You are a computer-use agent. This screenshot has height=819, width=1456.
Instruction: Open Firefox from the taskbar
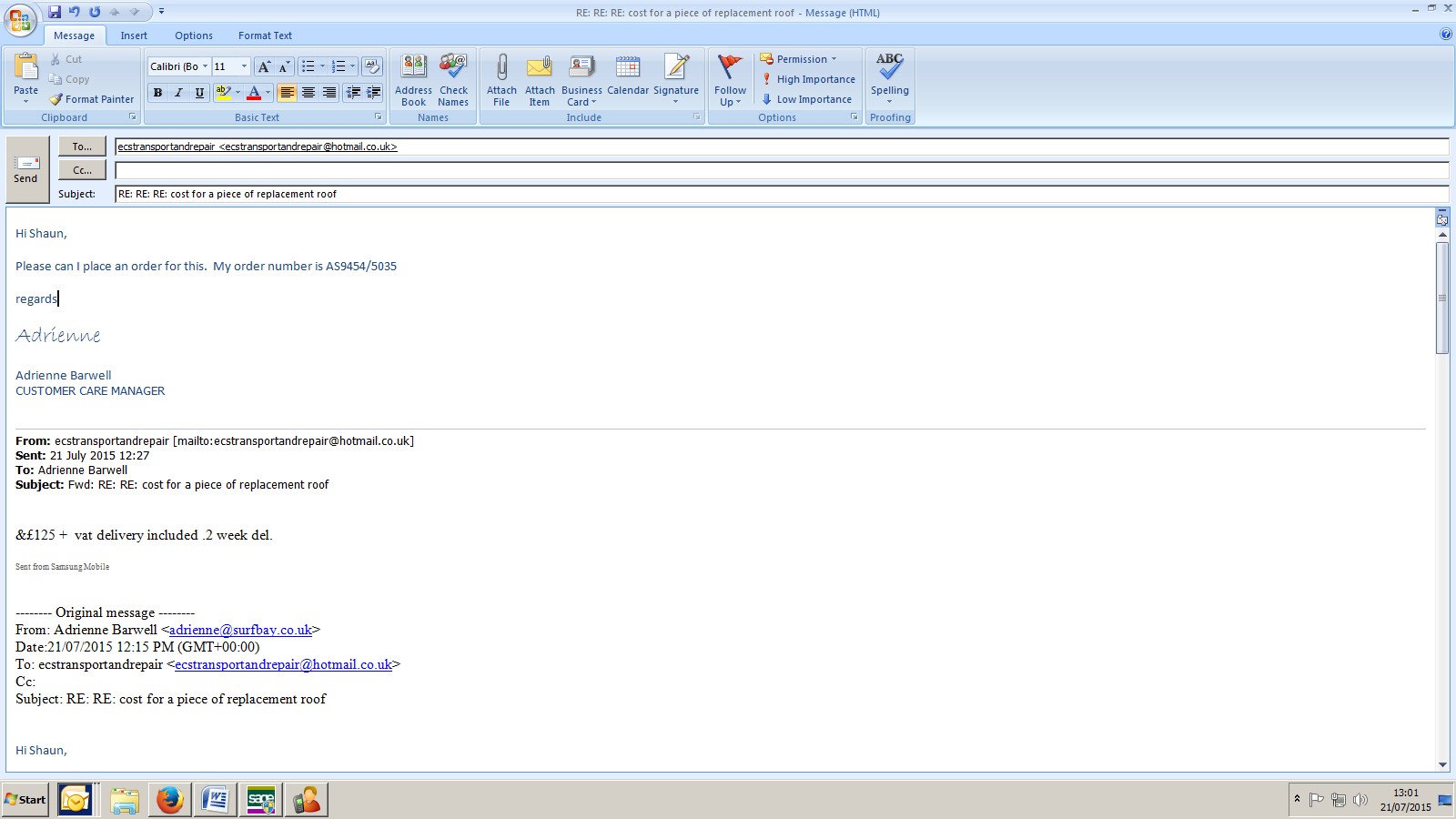point(170,800)
